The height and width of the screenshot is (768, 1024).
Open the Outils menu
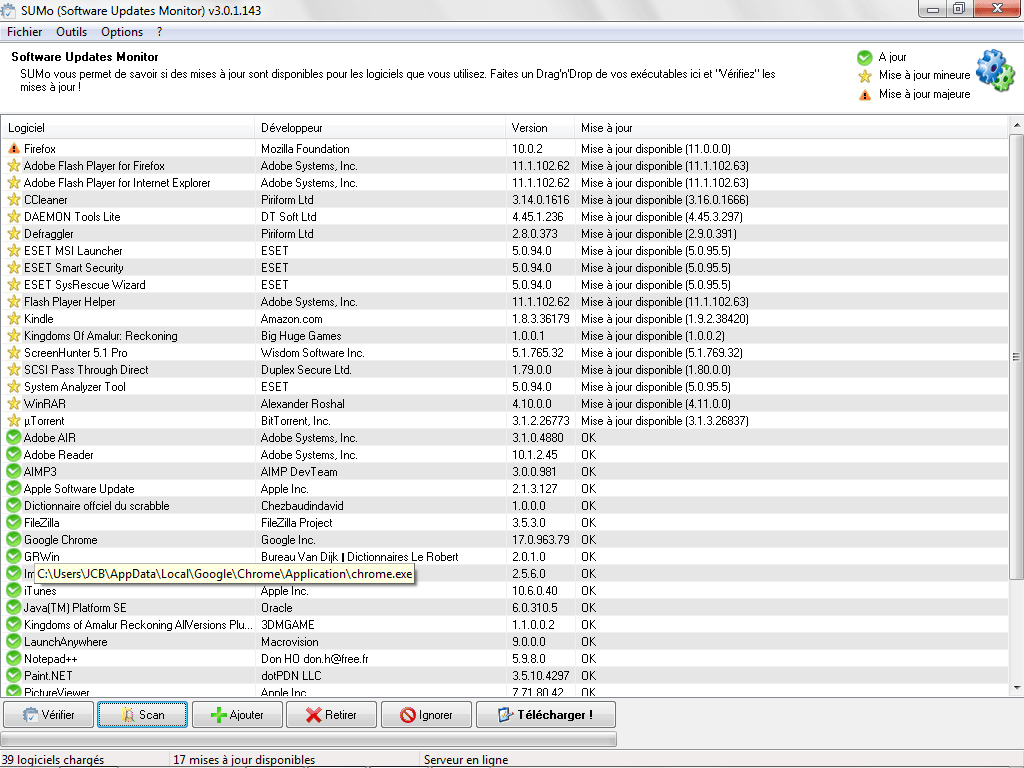(x=72, y=32)
